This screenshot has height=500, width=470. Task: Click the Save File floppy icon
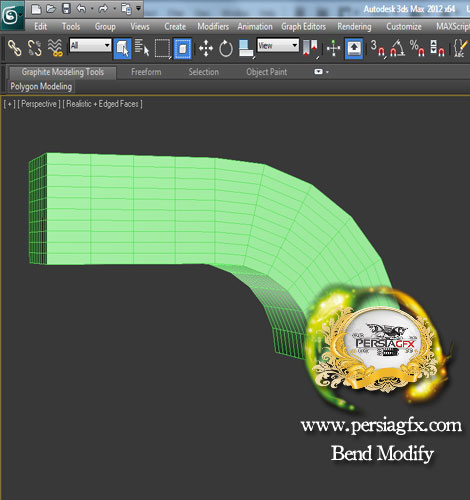pos(67,9)
